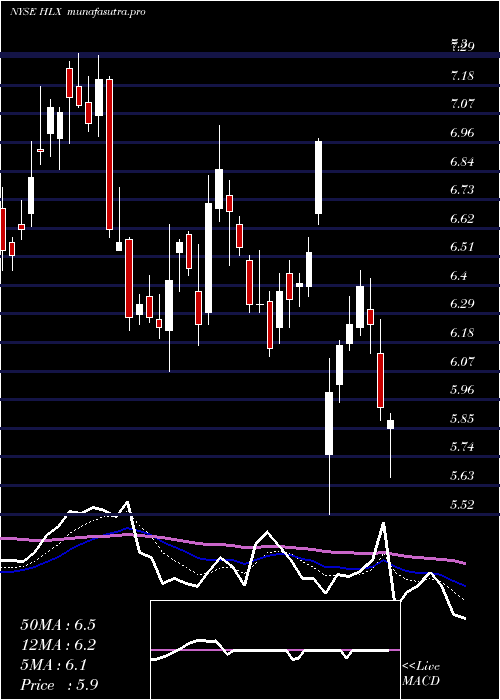
Task: Select the 7.07 price axis label
Action: (x=462, y=104)
